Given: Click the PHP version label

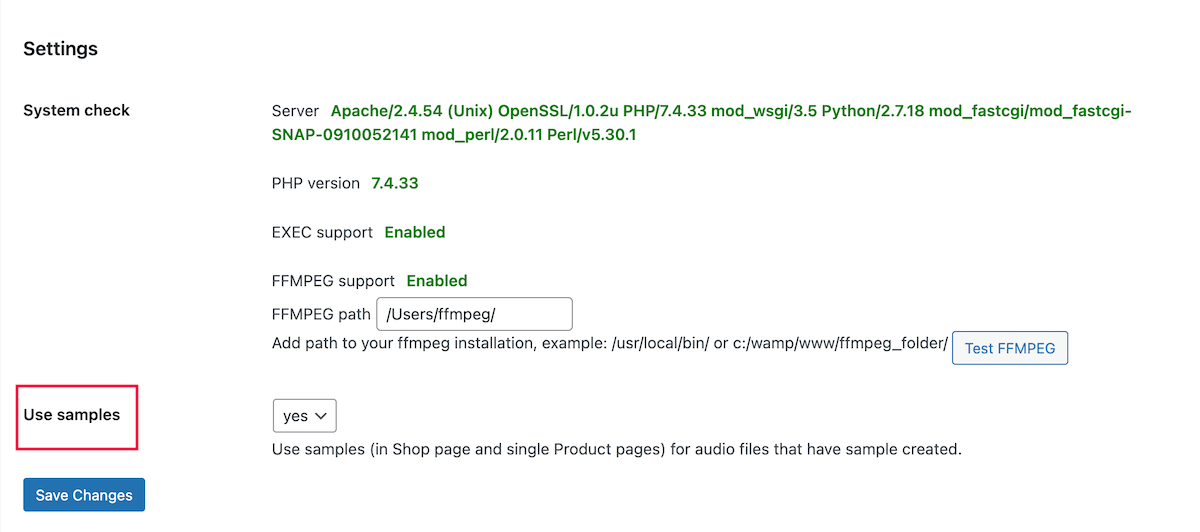Looking at the screenshot, I should tap(315, 183).
